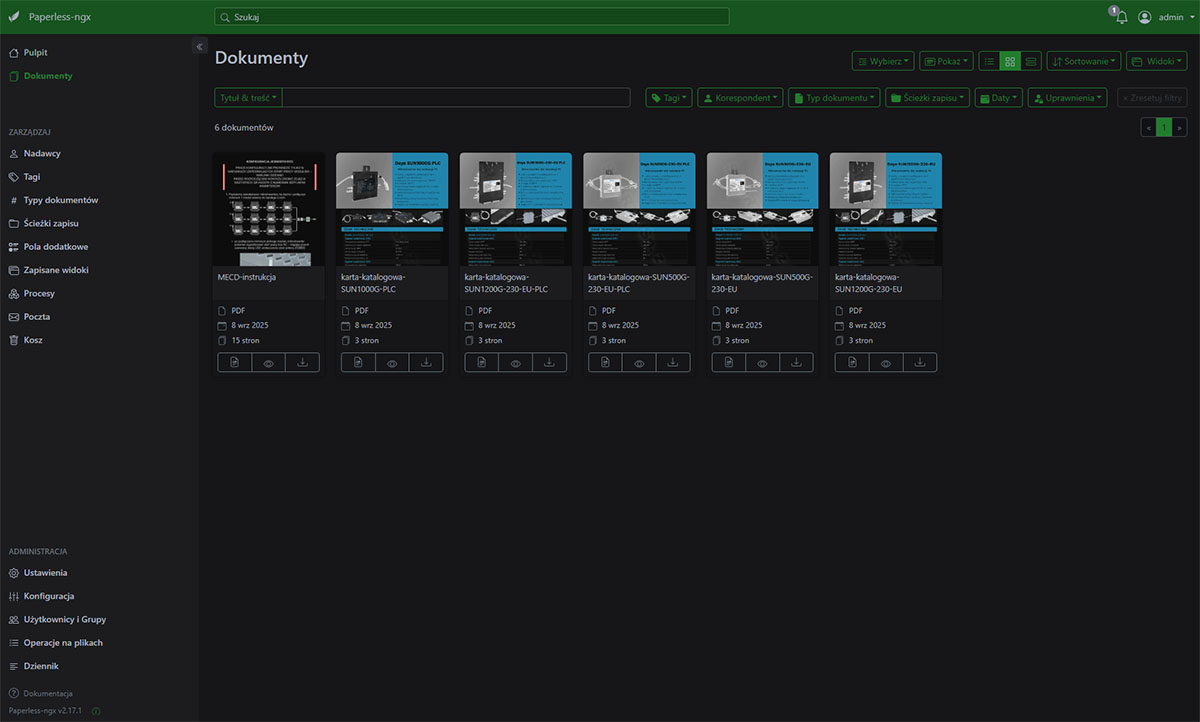The height and width of the screenshot is (722, 1200).
Task: Open the Dokumentacja link
Action: (x=47, y=693)
